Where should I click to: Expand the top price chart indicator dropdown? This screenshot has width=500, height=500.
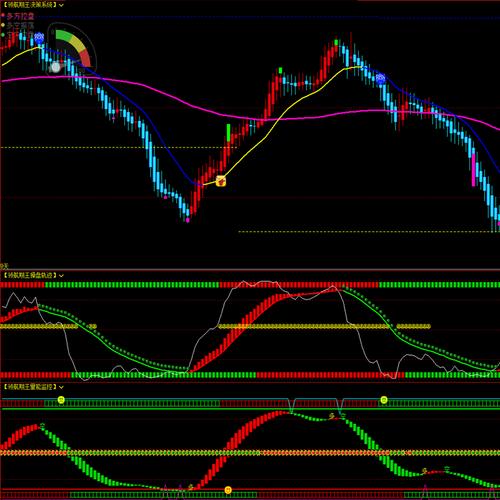point(61,5)
